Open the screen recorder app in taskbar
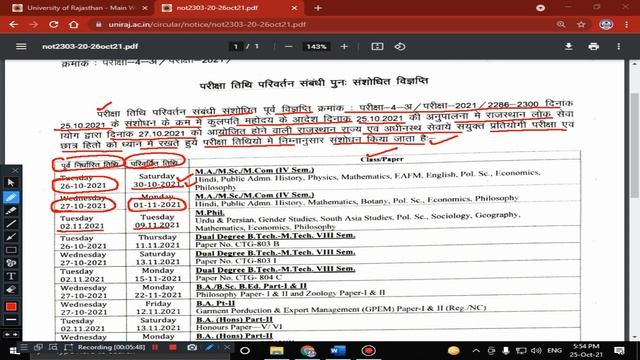 click(368, 351)
